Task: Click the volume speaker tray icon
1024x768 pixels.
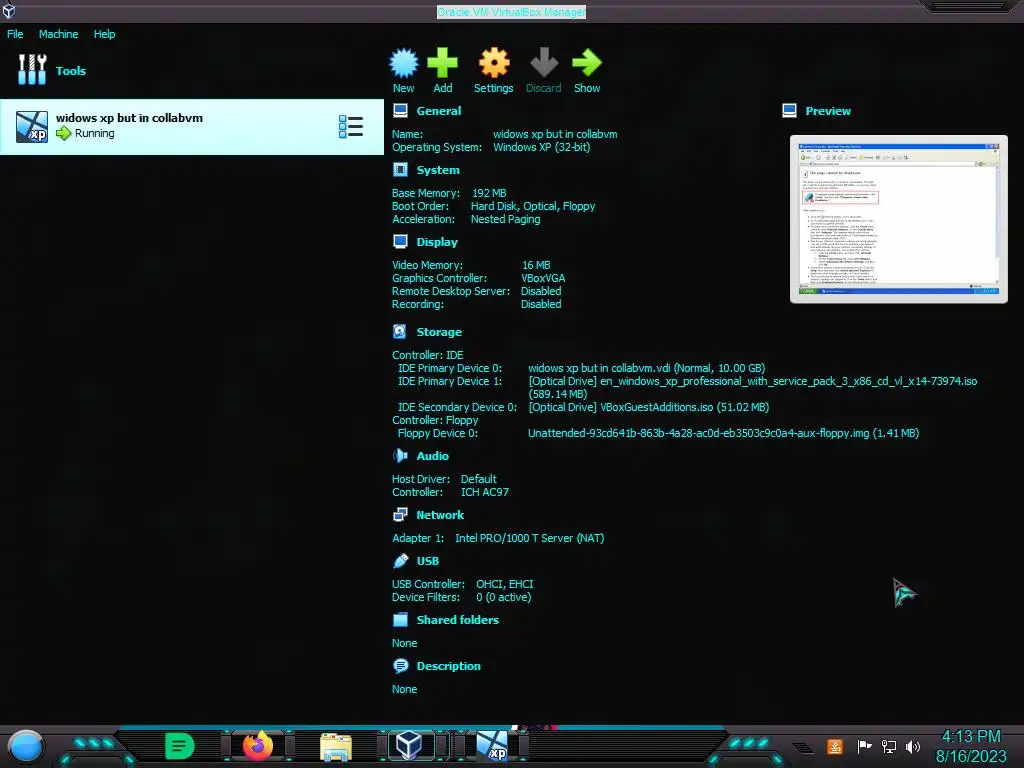Action: pos(913,746)
